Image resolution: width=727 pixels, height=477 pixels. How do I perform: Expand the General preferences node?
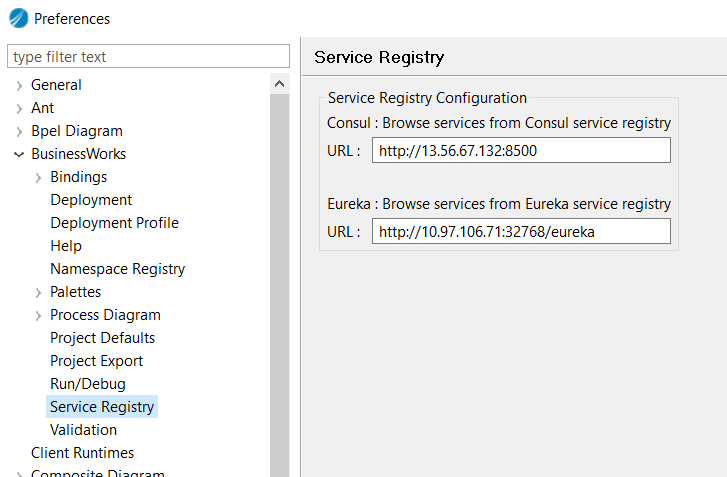pos(19,86)
